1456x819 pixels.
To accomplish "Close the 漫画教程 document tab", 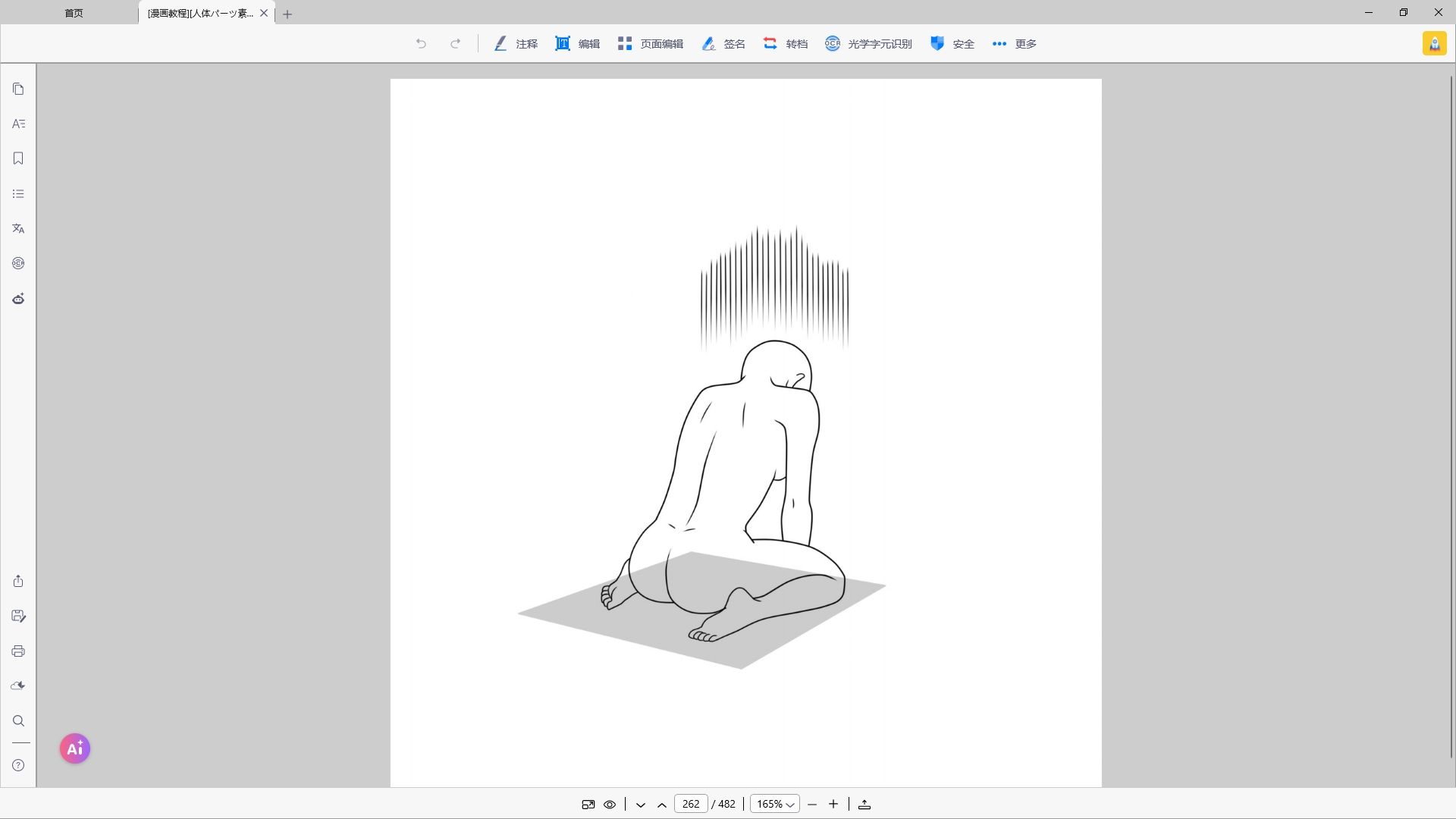I will point(264,13).
